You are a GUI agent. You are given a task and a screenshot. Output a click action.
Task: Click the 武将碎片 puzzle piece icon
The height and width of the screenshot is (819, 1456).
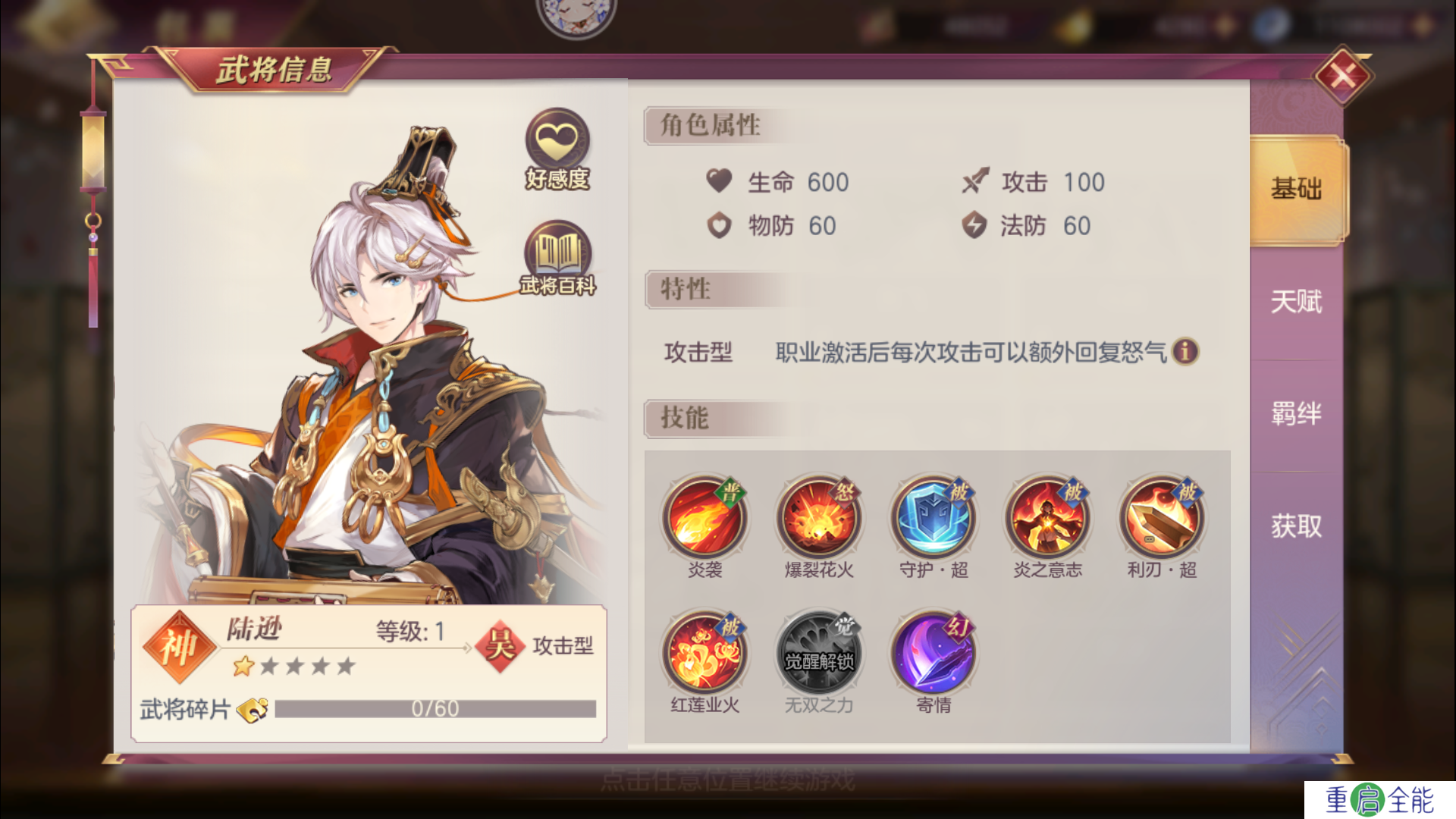(x=253, y=709)
